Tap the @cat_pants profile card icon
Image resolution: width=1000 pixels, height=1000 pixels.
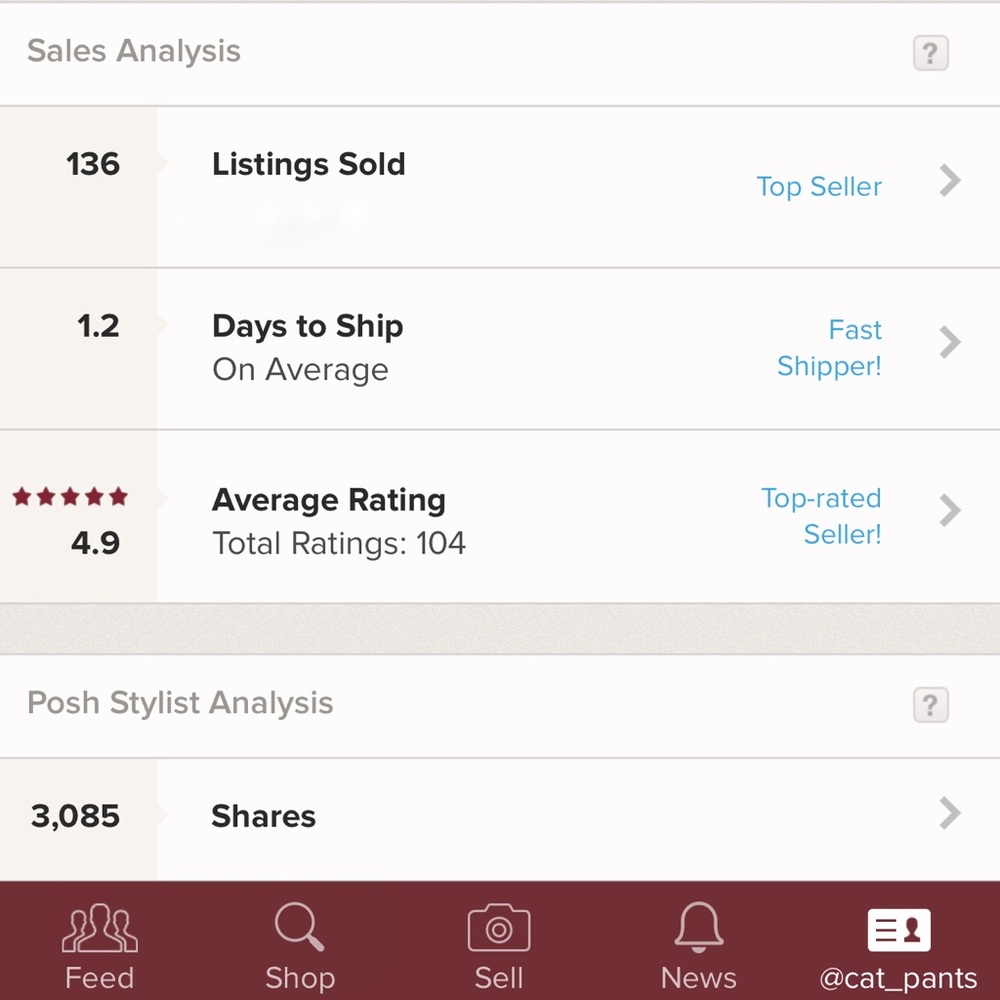[x=899, y=930]
